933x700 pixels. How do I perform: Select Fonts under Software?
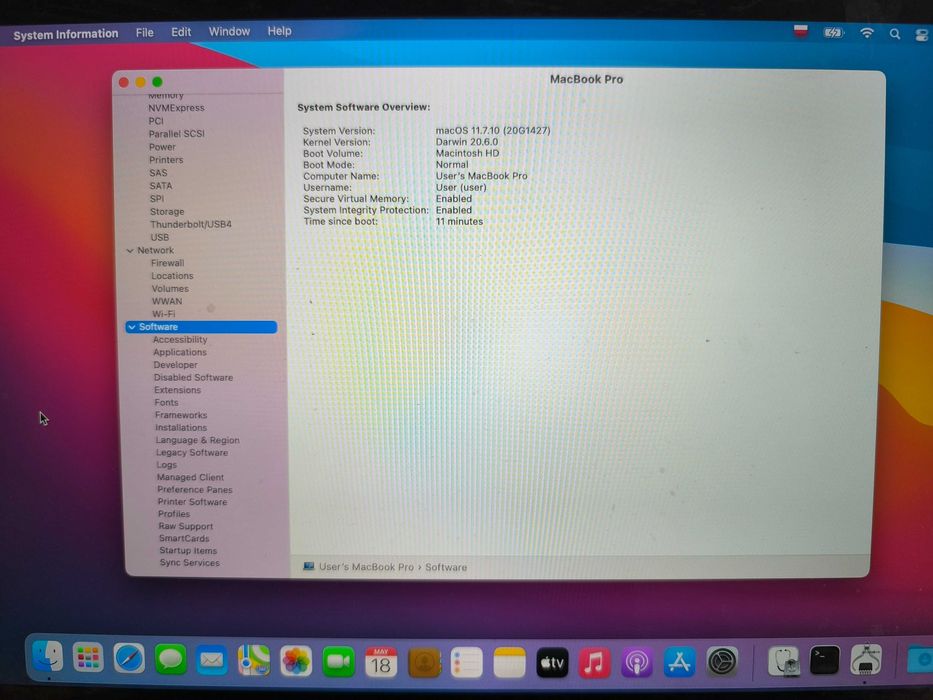tap(167, 402)
